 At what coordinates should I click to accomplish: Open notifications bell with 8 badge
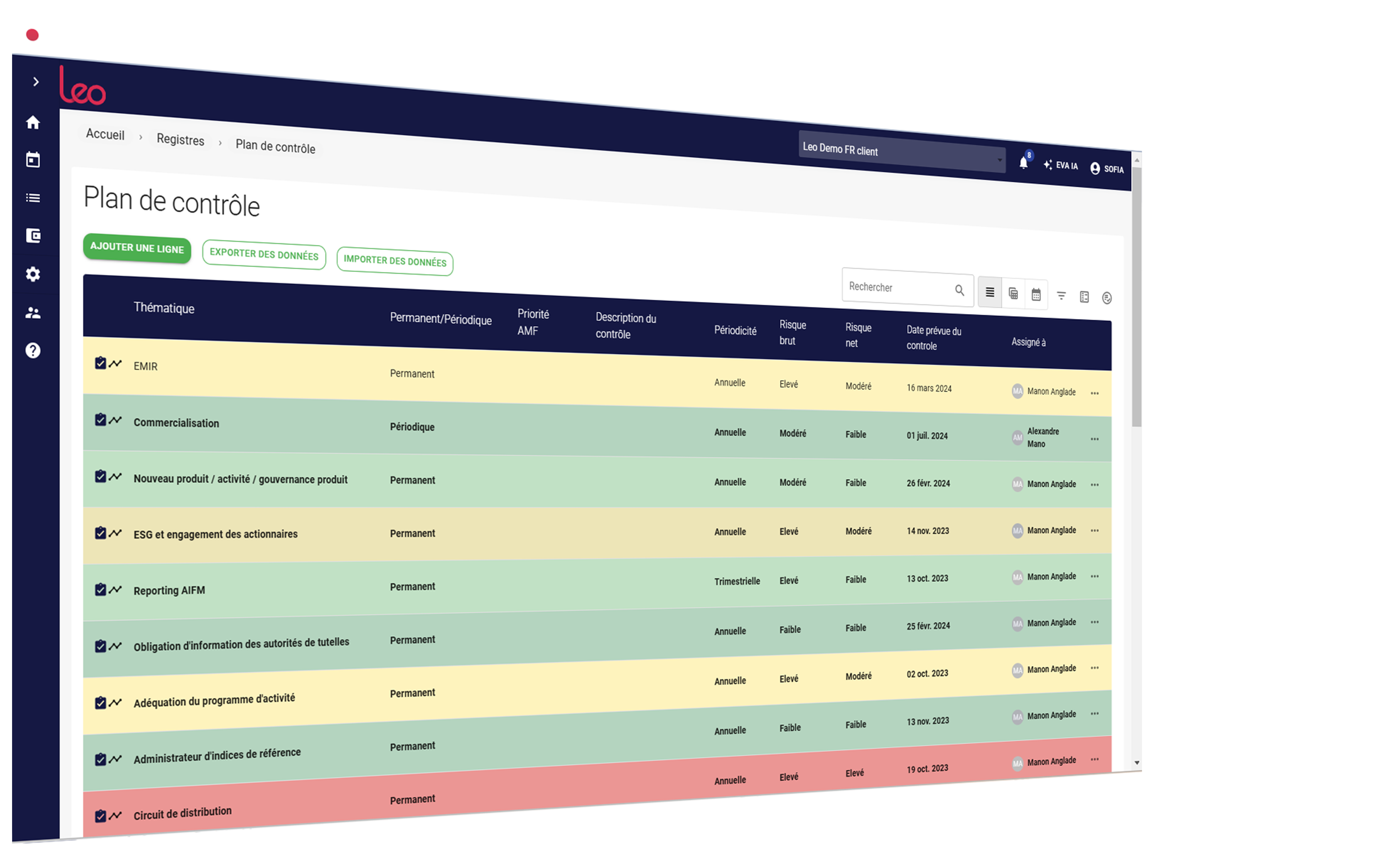pos(1024,163)
